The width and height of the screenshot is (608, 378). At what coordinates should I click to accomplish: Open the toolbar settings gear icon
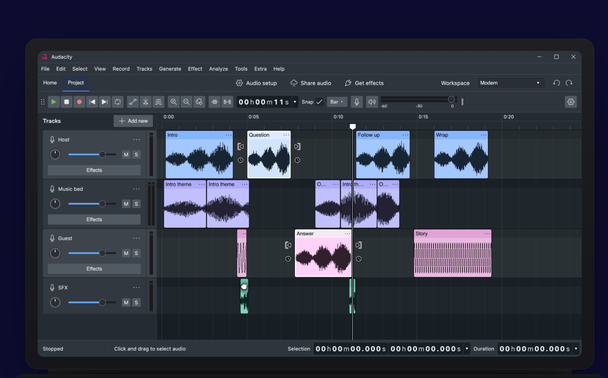click(x=571, y=102)
